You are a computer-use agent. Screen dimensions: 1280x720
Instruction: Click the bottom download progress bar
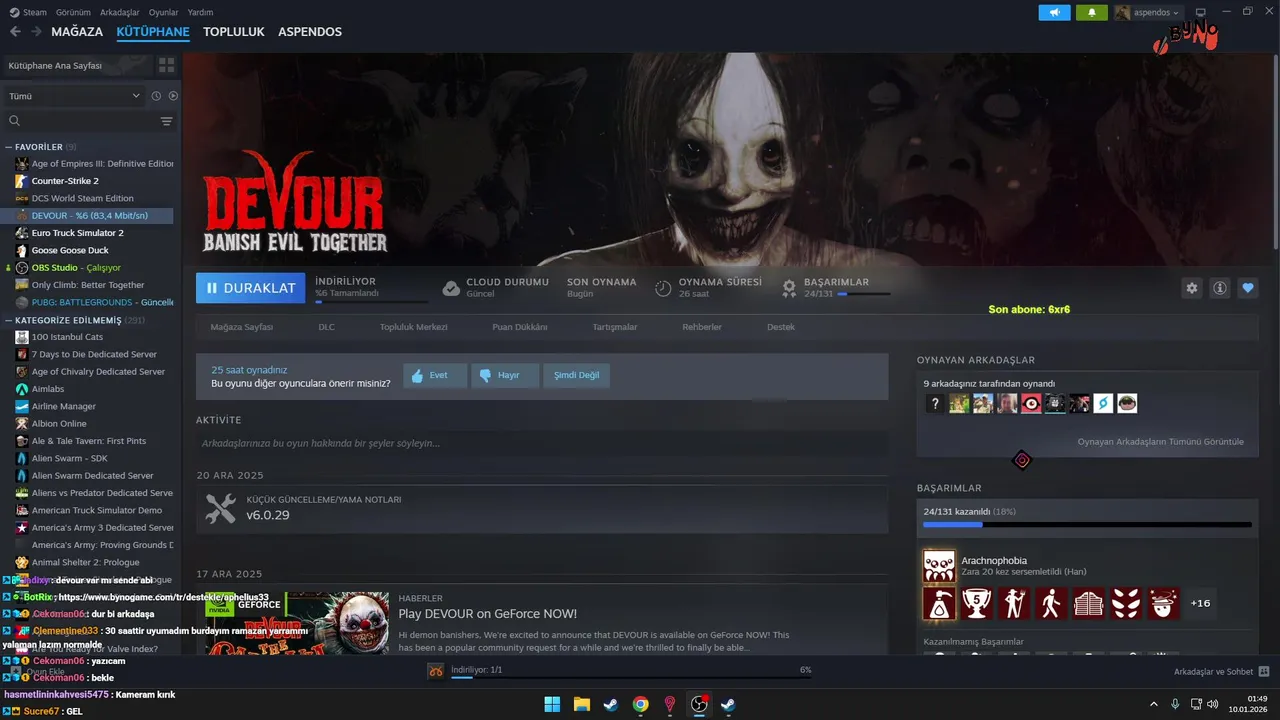pos(631,677)
